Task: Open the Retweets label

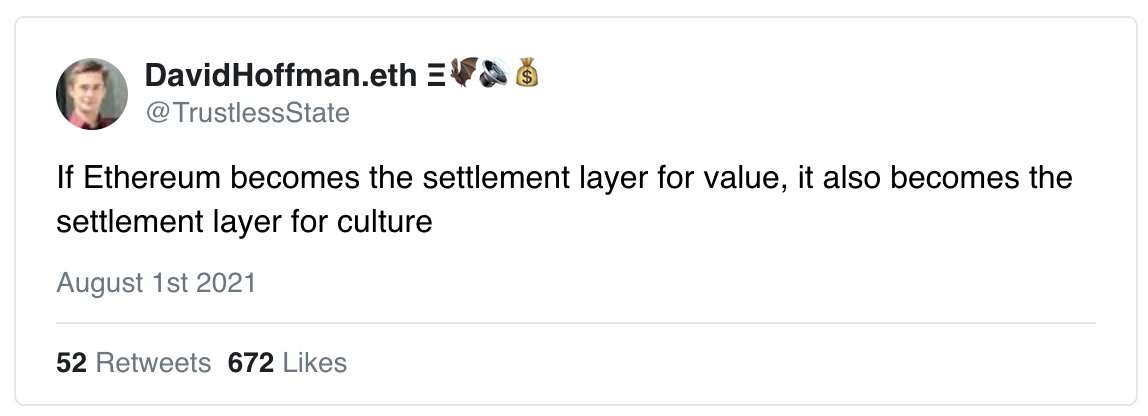Action: pos(153,362)
